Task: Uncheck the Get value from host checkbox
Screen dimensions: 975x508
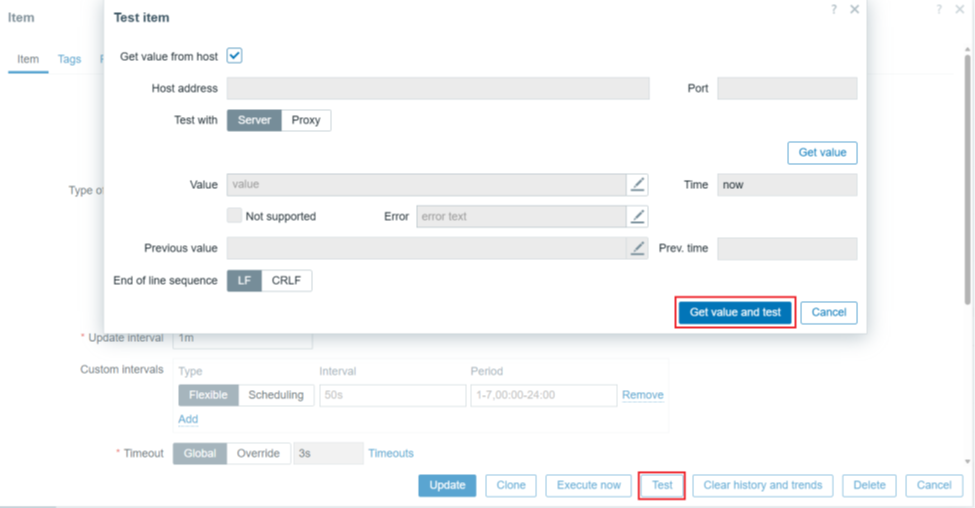Action: click(235, 56)
